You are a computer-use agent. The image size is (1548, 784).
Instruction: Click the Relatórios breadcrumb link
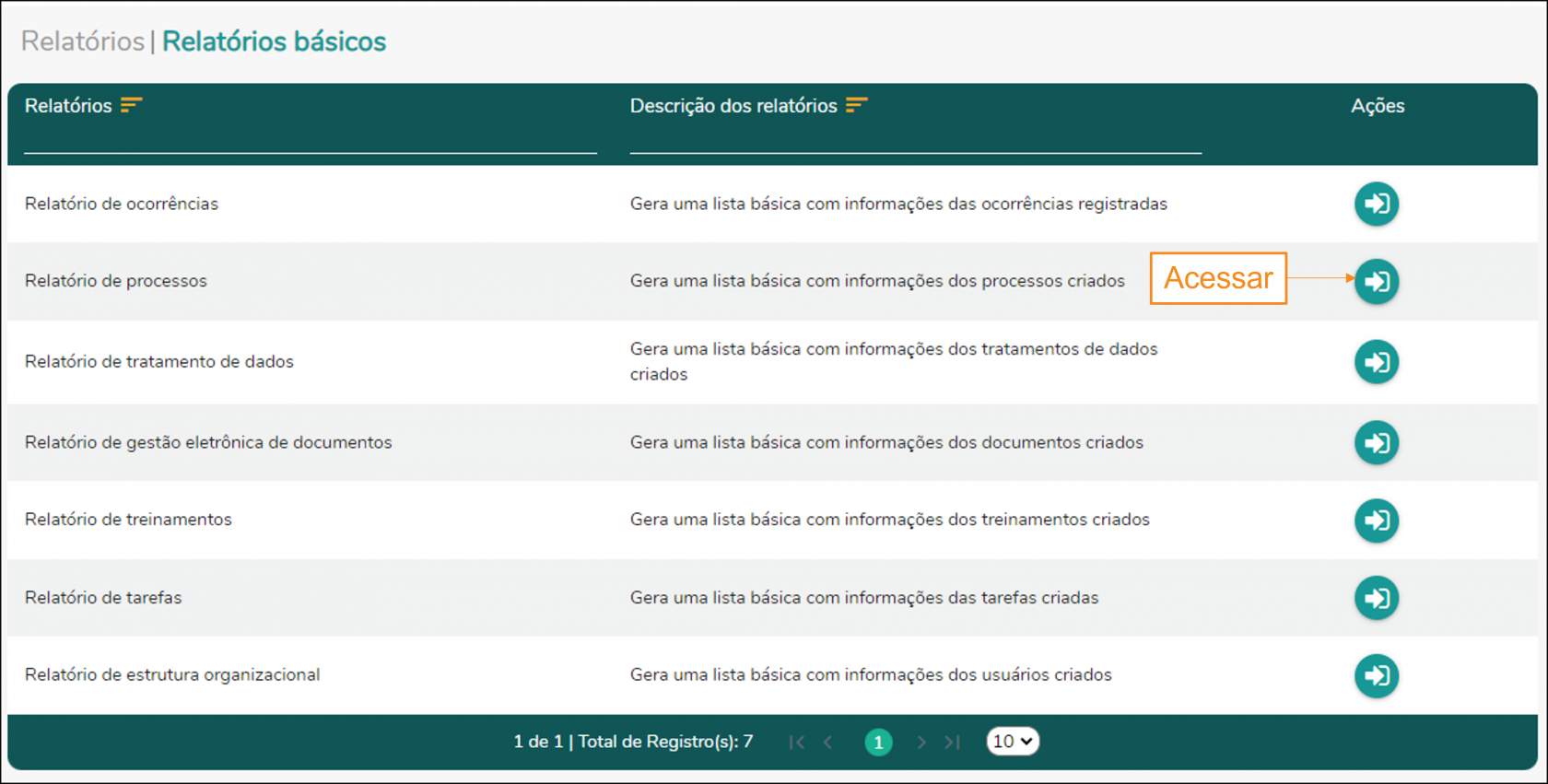[83, 41]
